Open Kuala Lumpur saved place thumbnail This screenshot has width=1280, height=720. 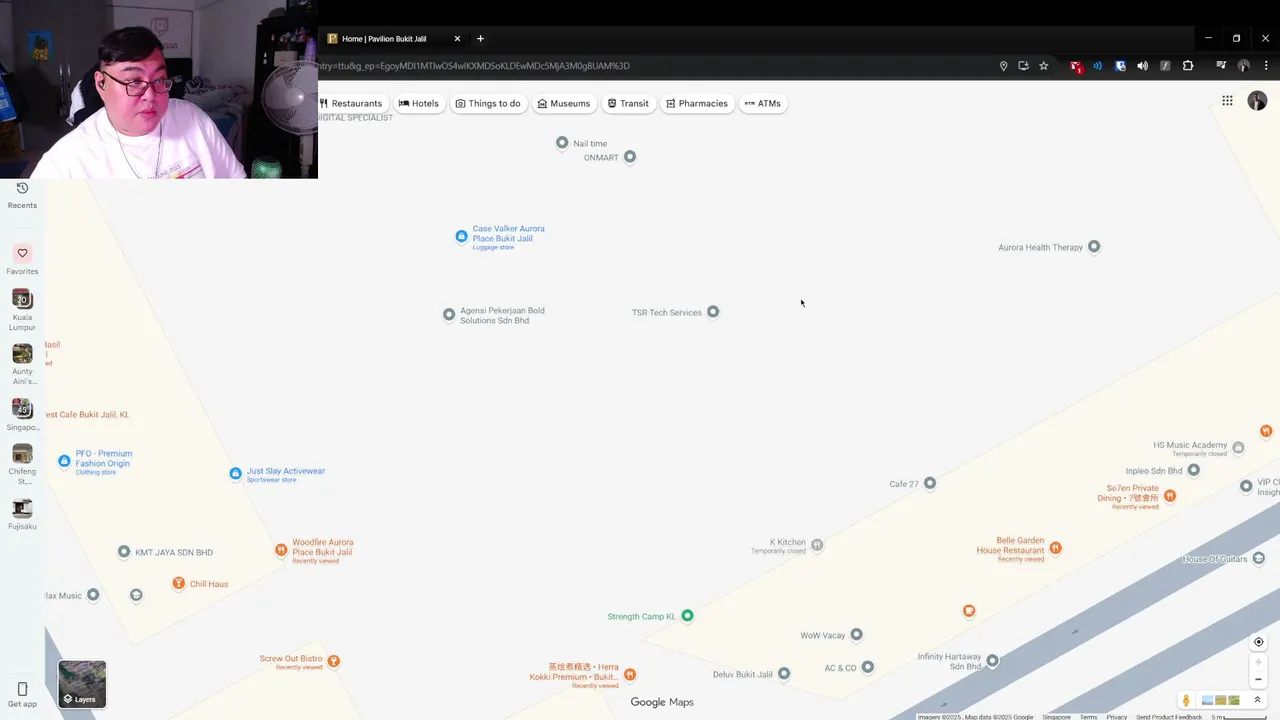click(x=22, y=299)
